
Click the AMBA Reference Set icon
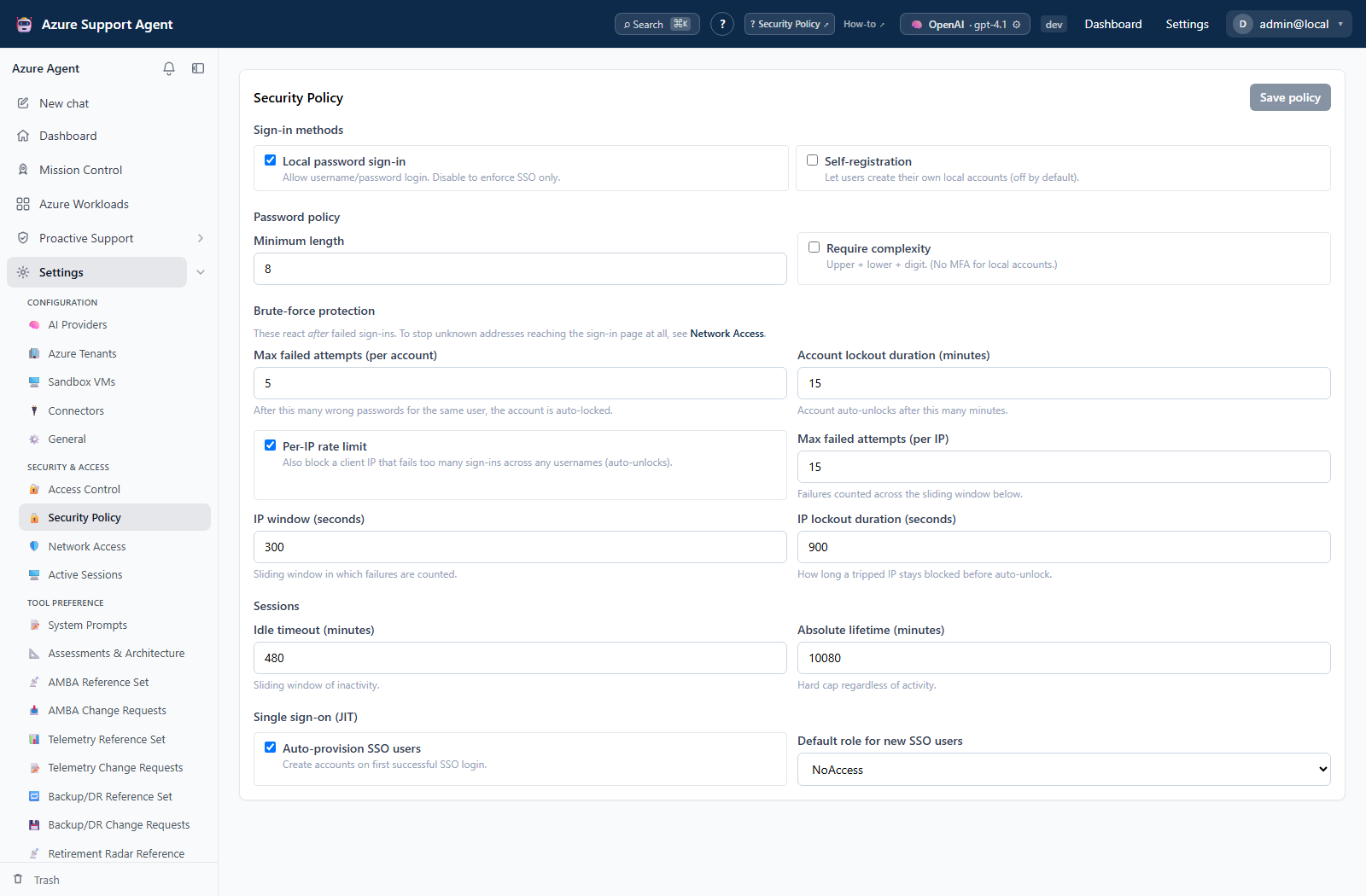(34, 683)
